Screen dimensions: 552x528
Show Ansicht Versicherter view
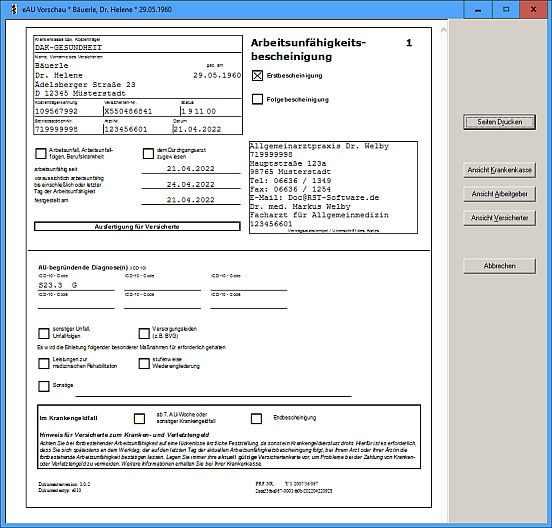(500, 218)
